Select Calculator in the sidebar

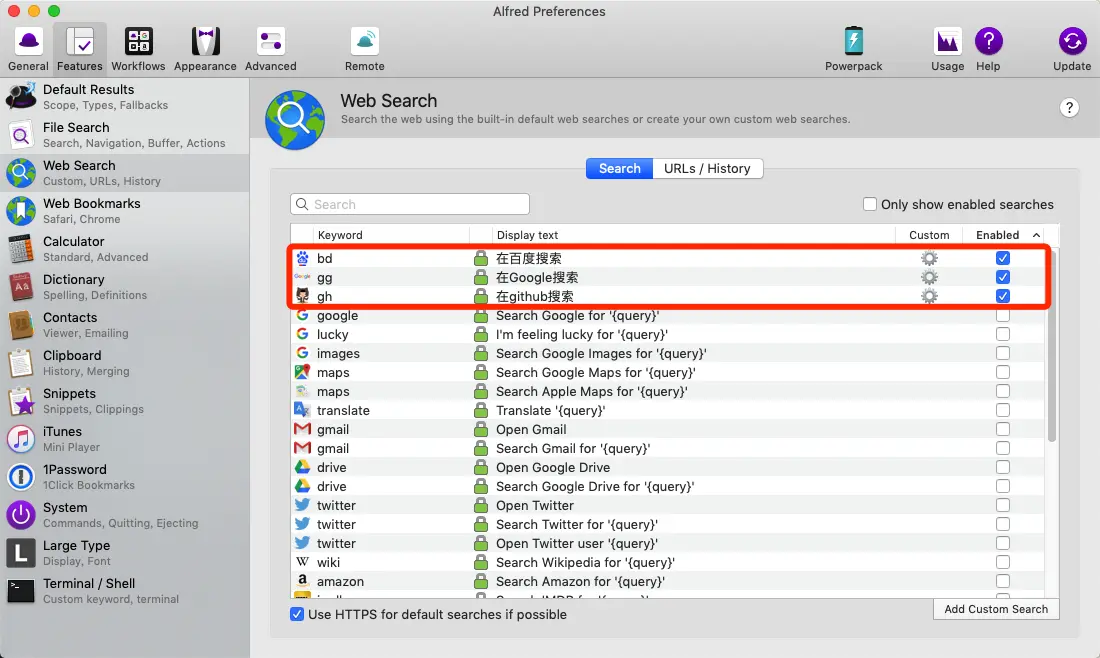[x=125, y=248]
